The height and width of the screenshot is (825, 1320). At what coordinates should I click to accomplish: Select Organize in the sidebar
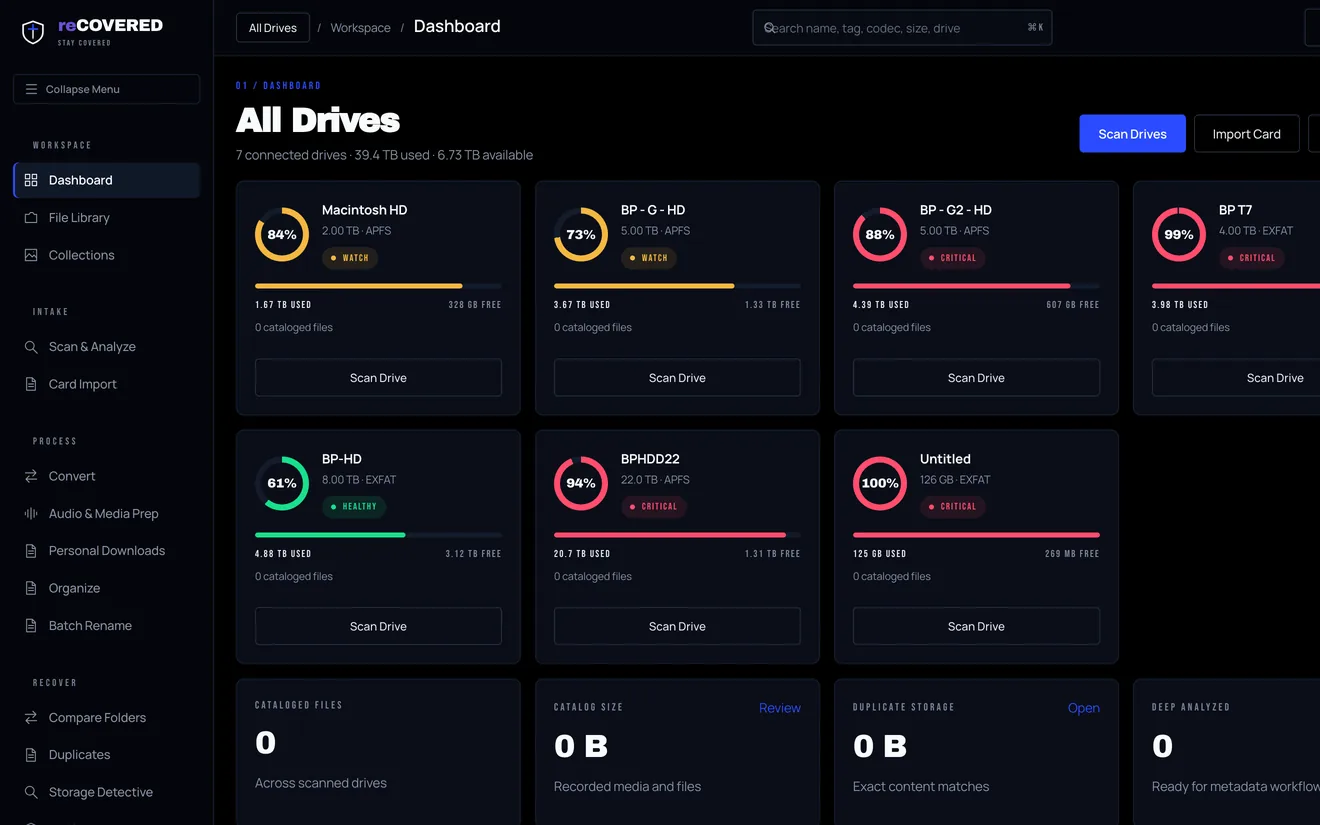(x=107, y=588)
